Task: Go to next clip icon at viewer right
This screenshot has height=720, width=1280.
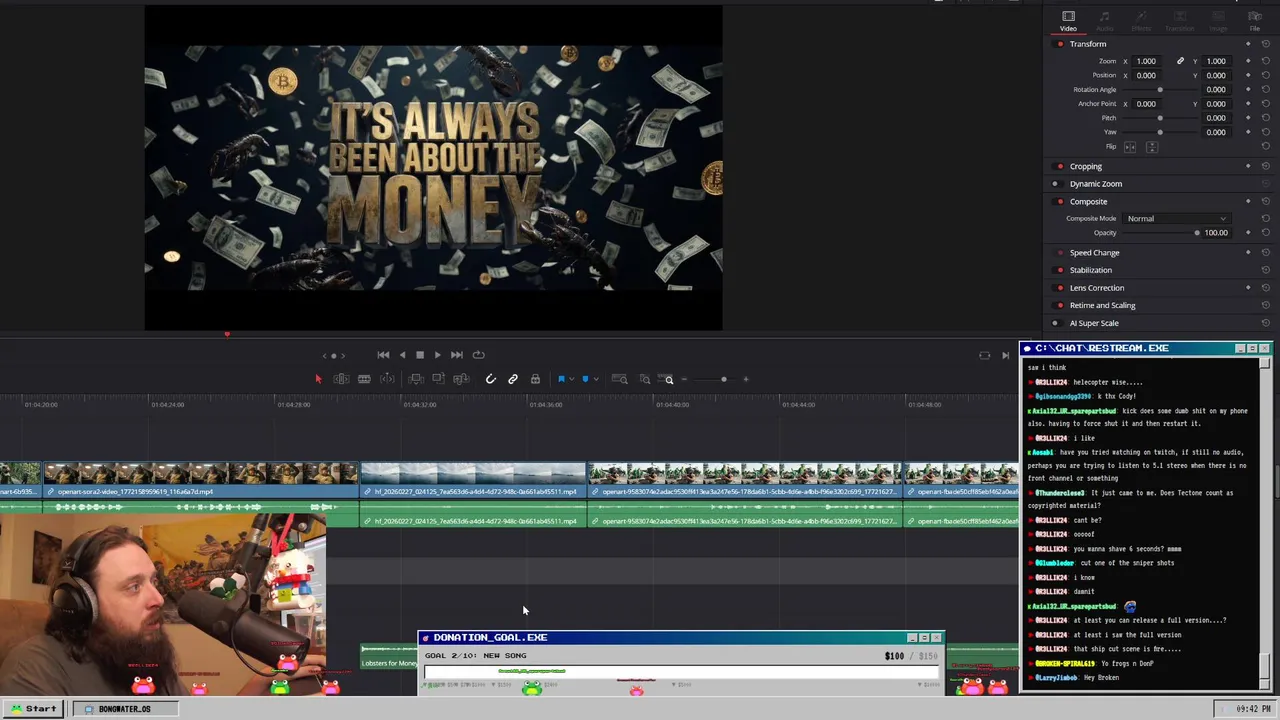Action: tap(1005, 355)
